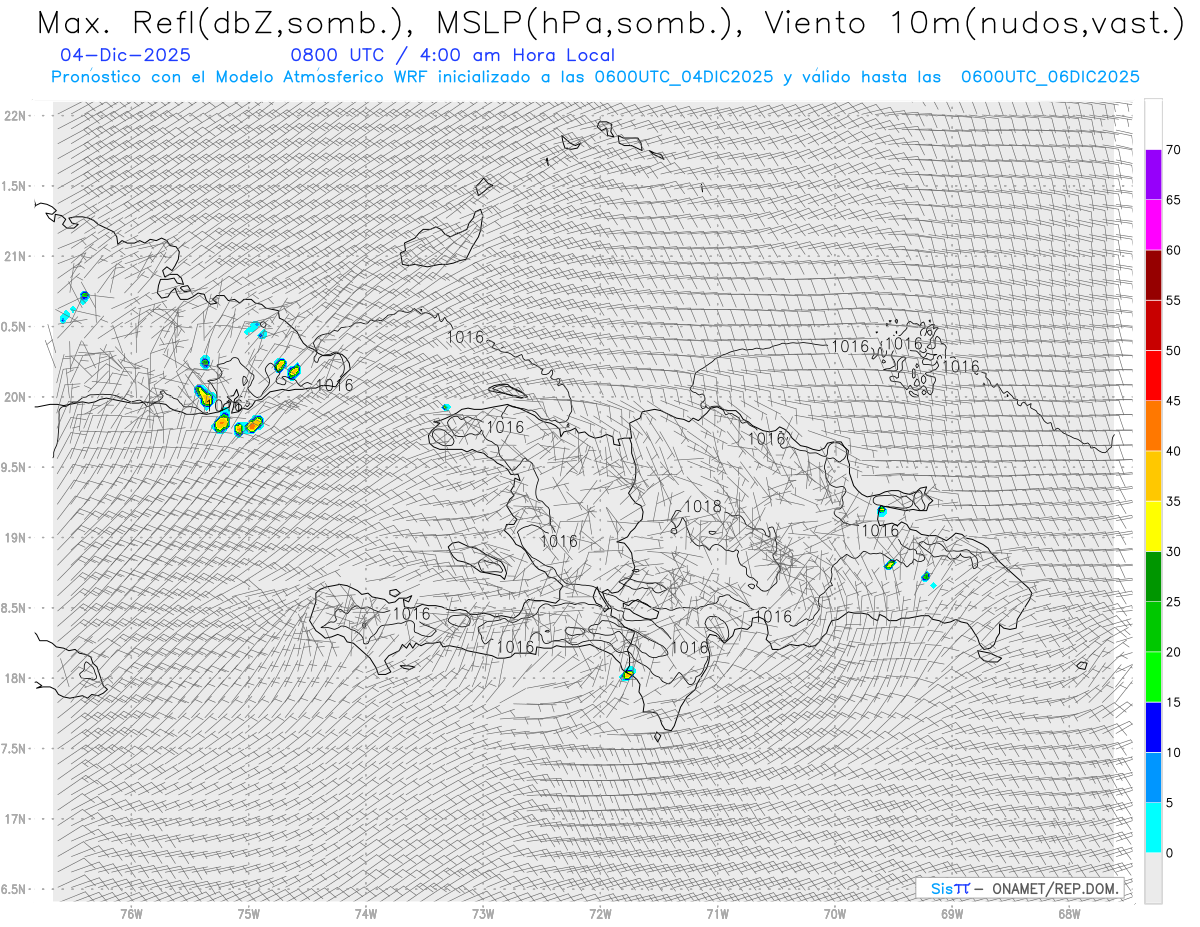
Task: Click the '6.5N' latitude axis label
Action: click(x=14, y=889)
